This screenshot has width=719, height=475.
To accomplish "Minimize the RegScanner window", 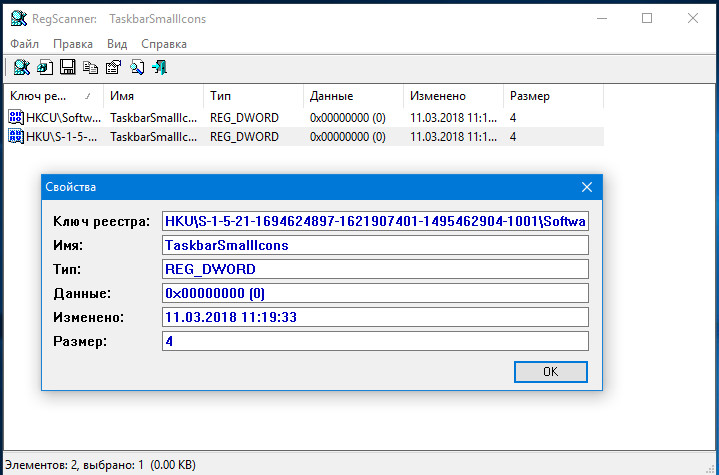I will coord(602,19).
